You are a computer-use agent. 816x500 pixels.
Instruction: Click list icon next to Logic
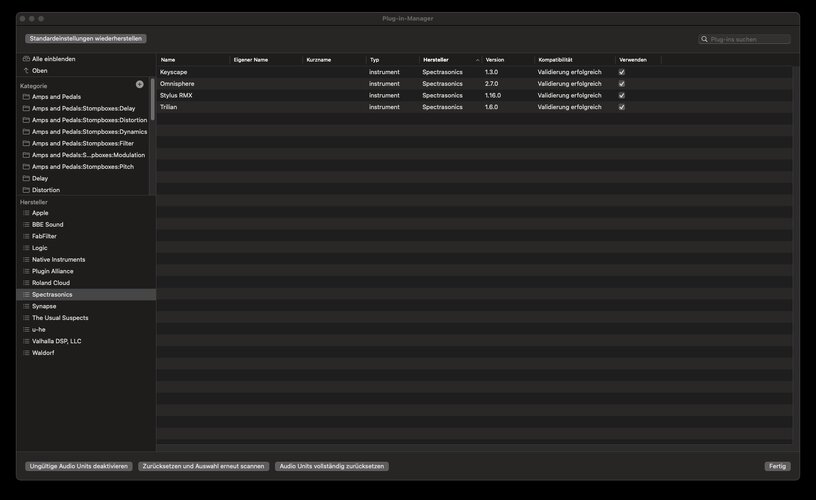[26, 248]
